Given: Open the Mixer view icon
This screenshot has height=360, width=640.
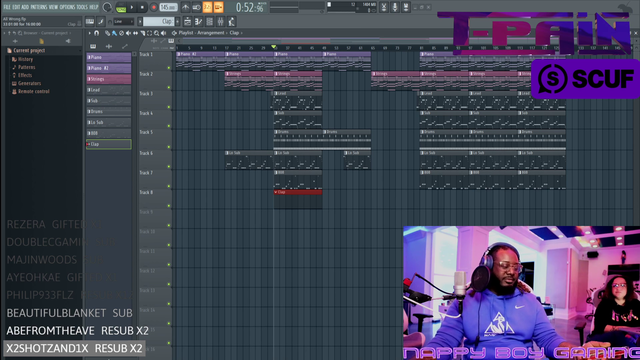Looking at the screenshot, I should pos(220,22).
